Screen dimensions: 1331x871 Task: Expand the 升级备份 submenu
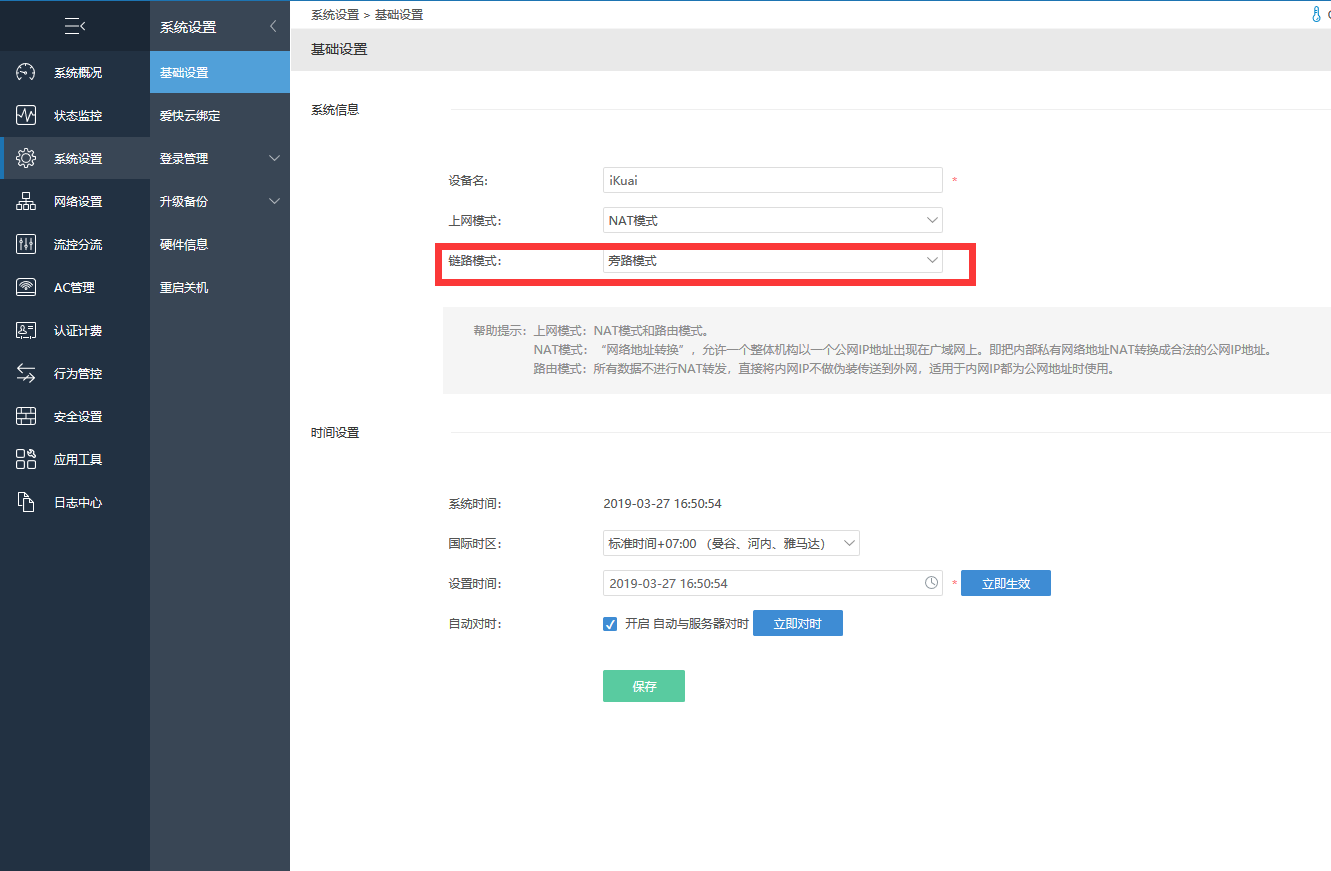pos(219,201)
